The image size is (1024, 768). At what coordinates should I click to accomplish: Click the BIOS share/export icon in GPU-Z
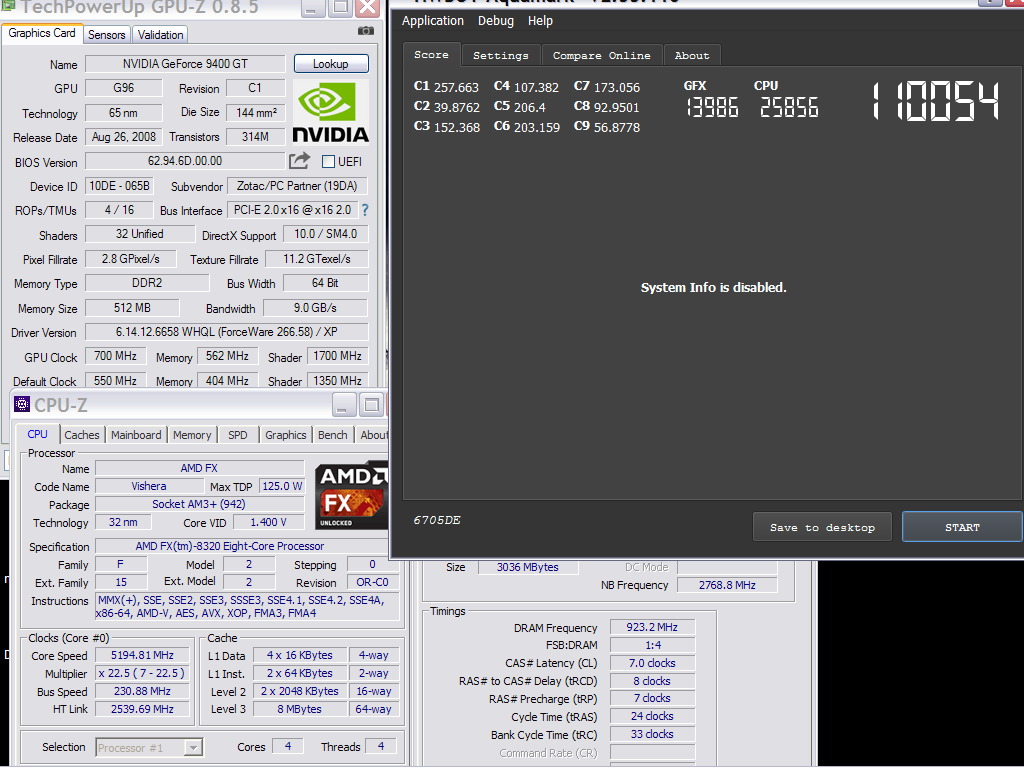point(299,160)
